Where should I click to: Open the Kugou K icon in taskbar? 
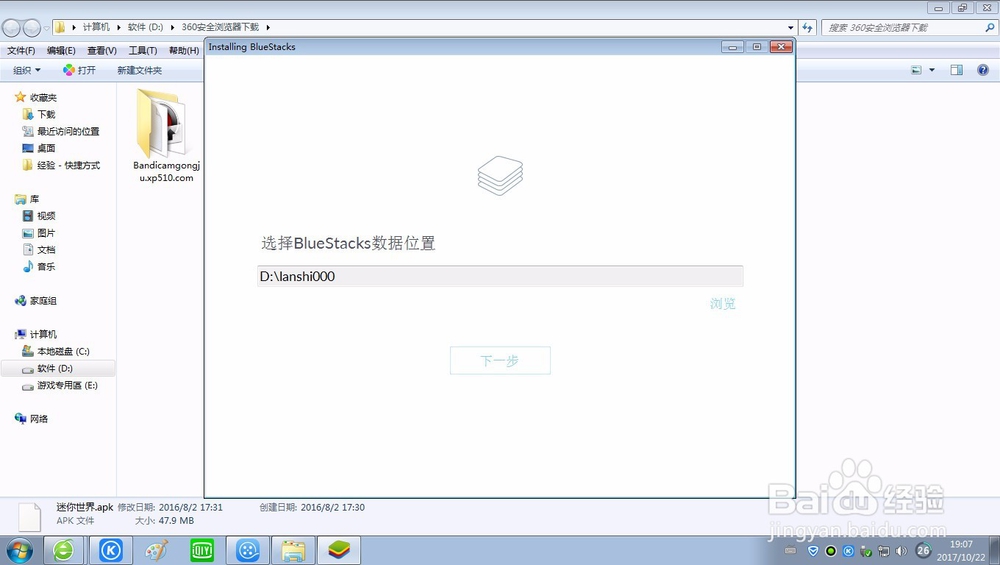110,550
